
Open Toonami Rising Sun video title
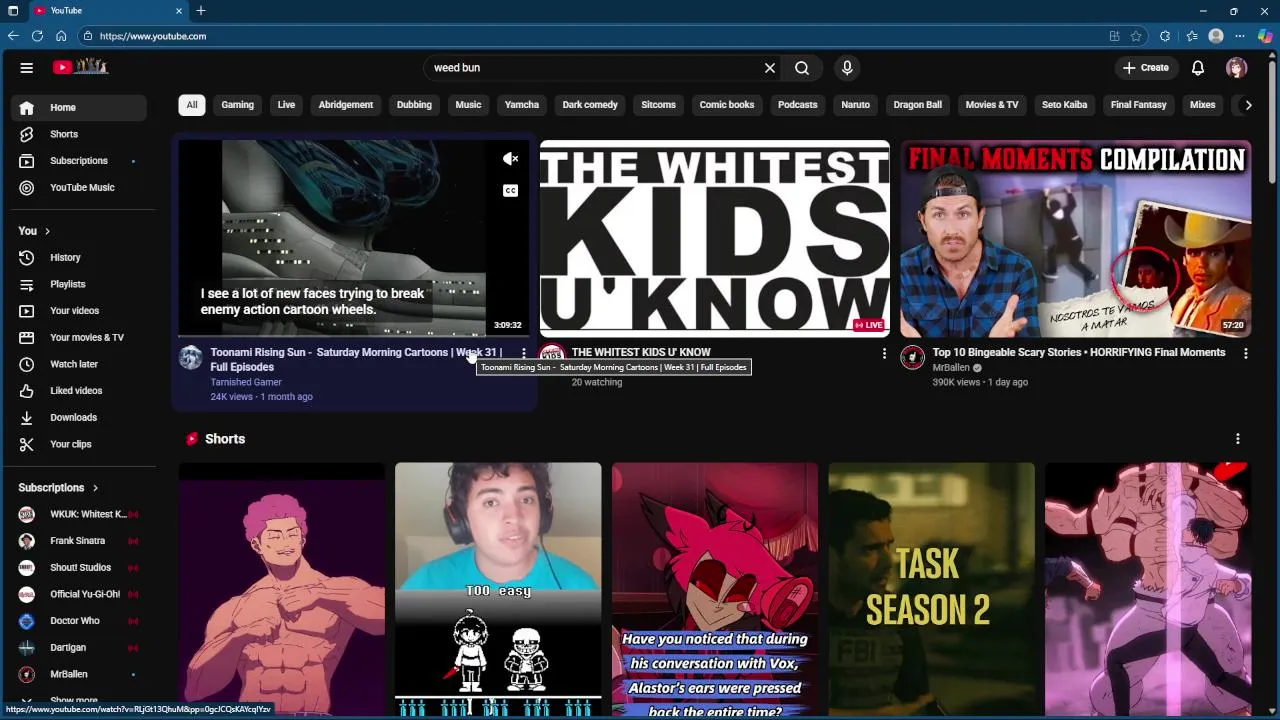coord(356,359)
